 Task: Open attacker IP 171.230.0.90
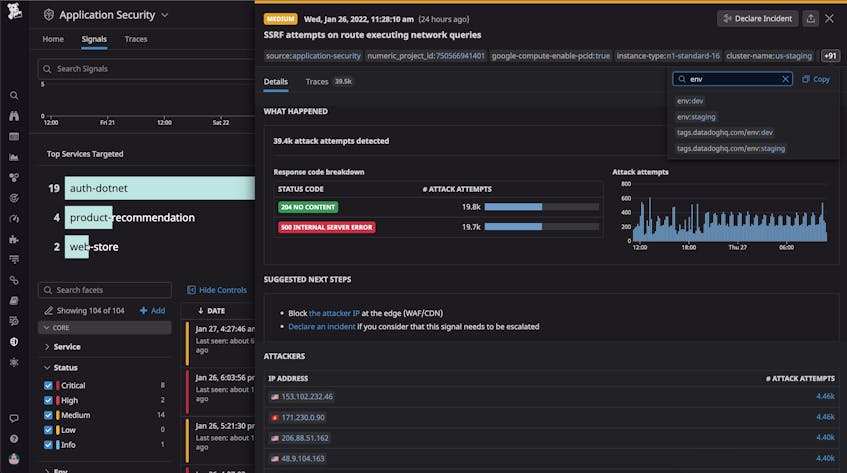coord(303,417)
